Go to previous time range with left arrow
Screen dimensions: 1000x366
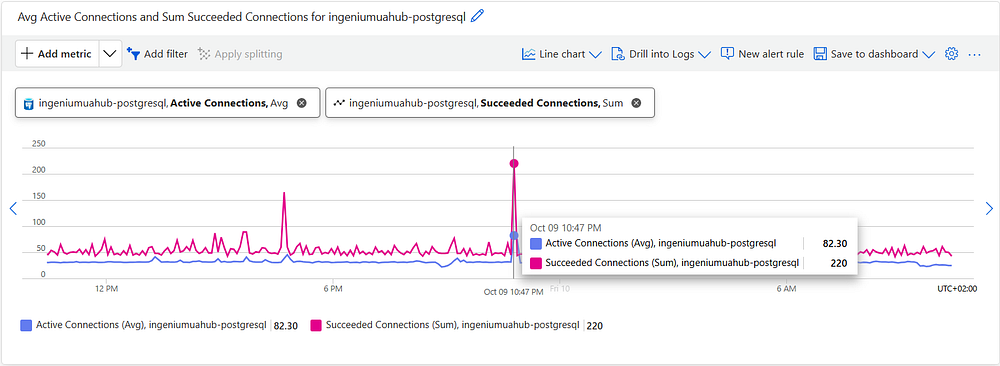[x=13, y=209]
